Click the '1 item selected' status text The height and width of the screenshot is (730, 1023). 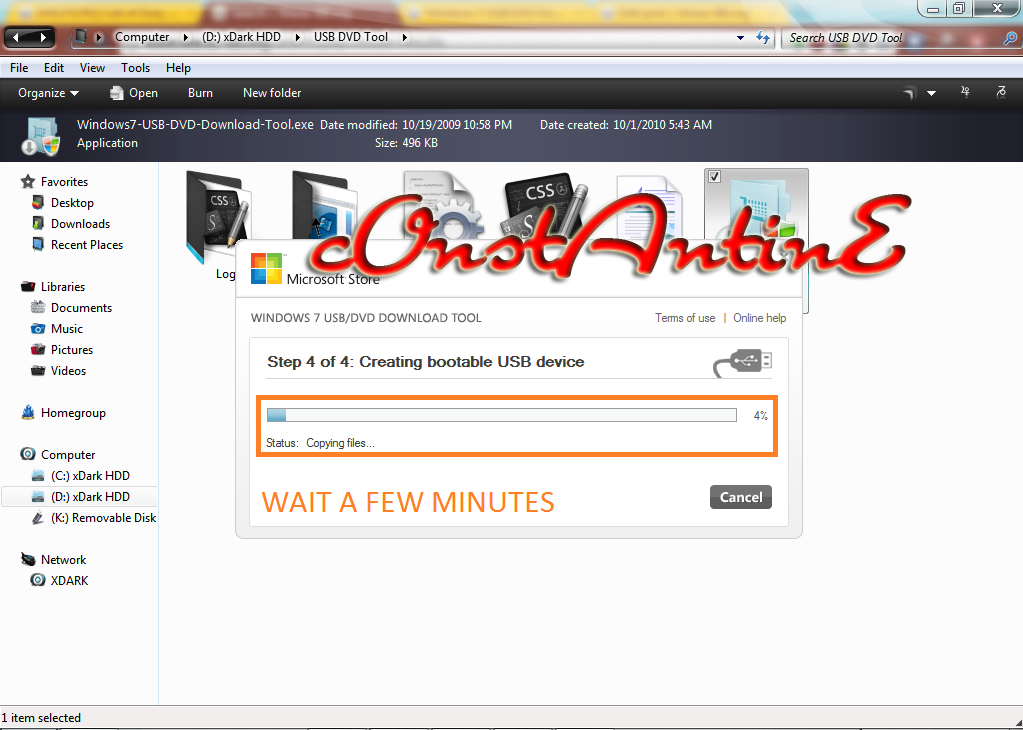click(41, 718)
